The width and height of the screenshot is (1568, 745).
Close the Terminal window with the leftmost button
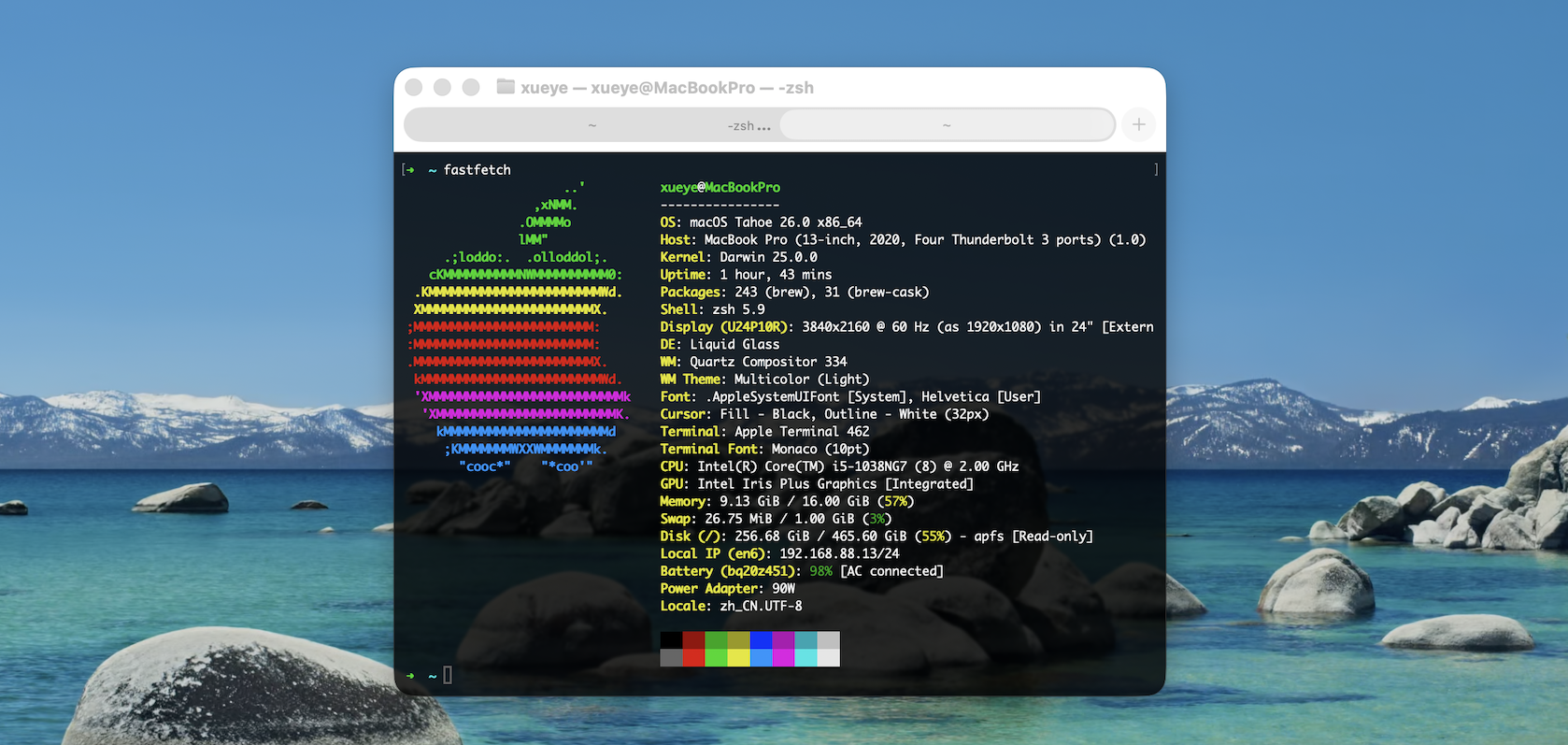[x=414, y=87]
